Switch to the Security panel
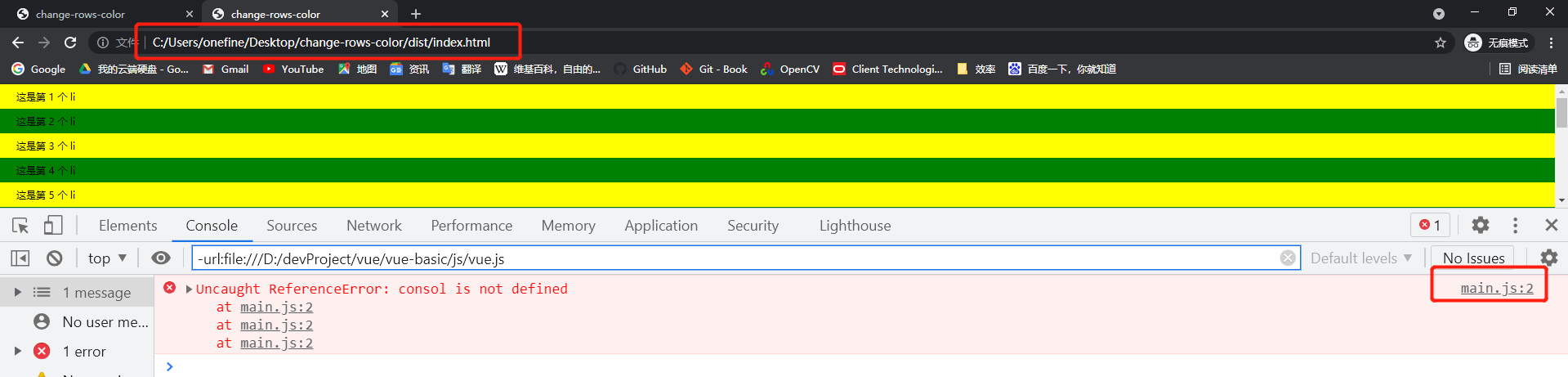Image resolution: width=1568 pixels, height=377 pixels. pos(753,226)
